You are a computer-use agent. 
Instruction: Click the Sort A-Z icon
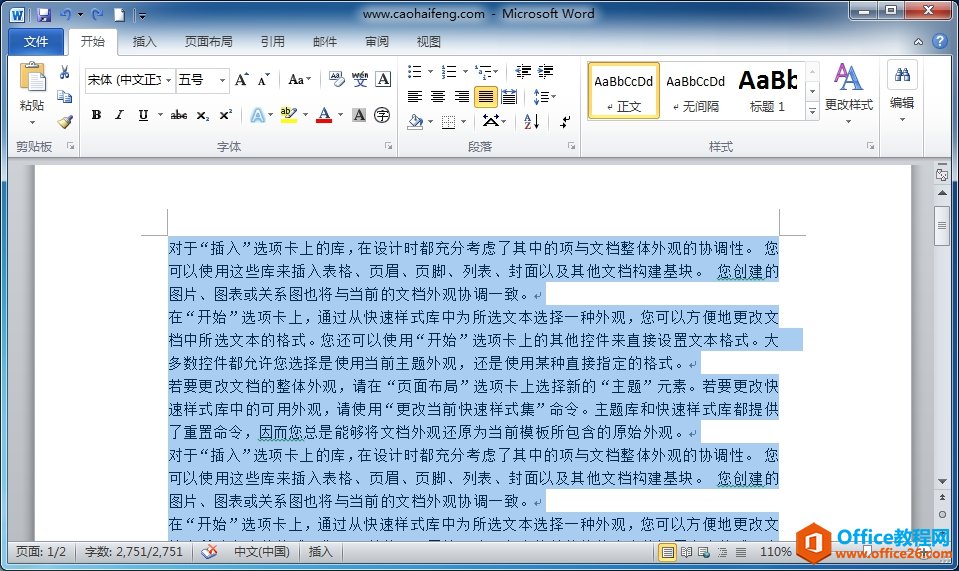(531, 121)
